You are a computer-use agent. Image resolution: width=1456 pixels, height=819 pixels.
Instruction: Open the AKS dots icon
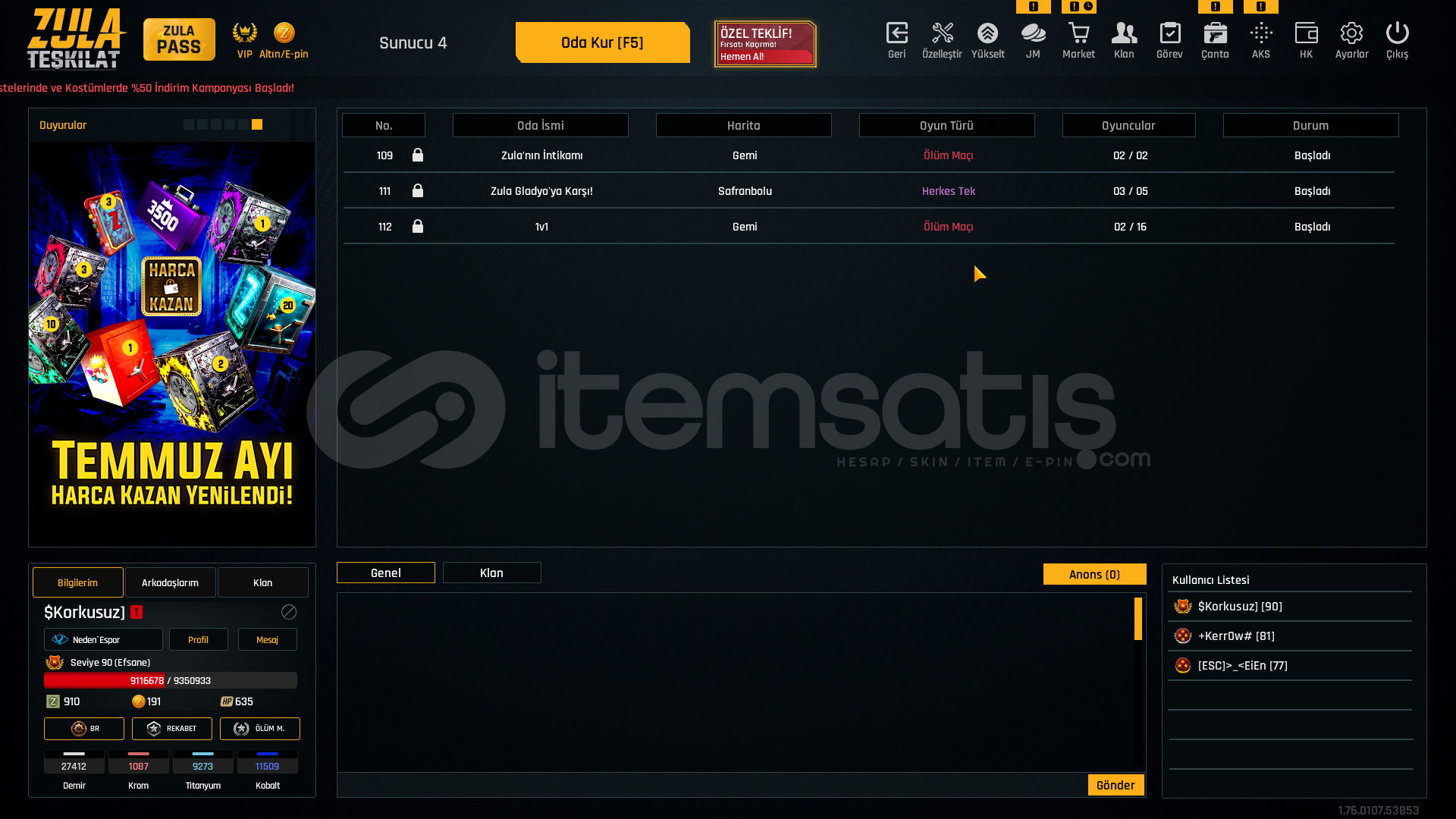(1260, 33)
